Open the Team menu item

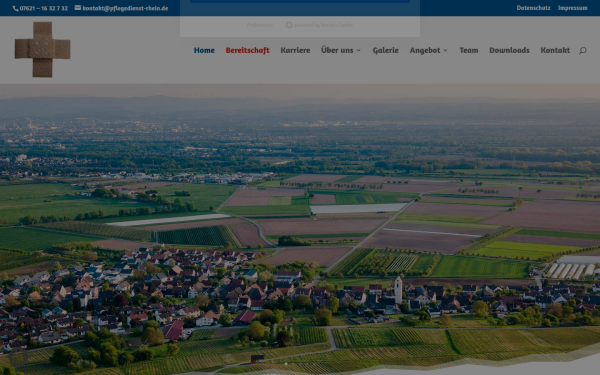click(469, 50)
